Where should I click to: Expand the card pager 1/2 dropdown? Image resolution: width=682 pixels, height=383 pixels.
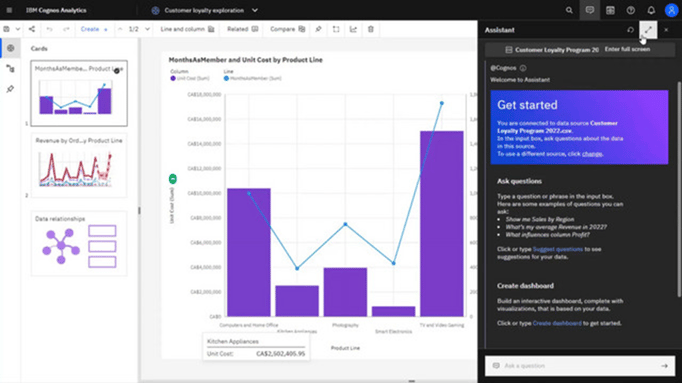tap(147, 29)
